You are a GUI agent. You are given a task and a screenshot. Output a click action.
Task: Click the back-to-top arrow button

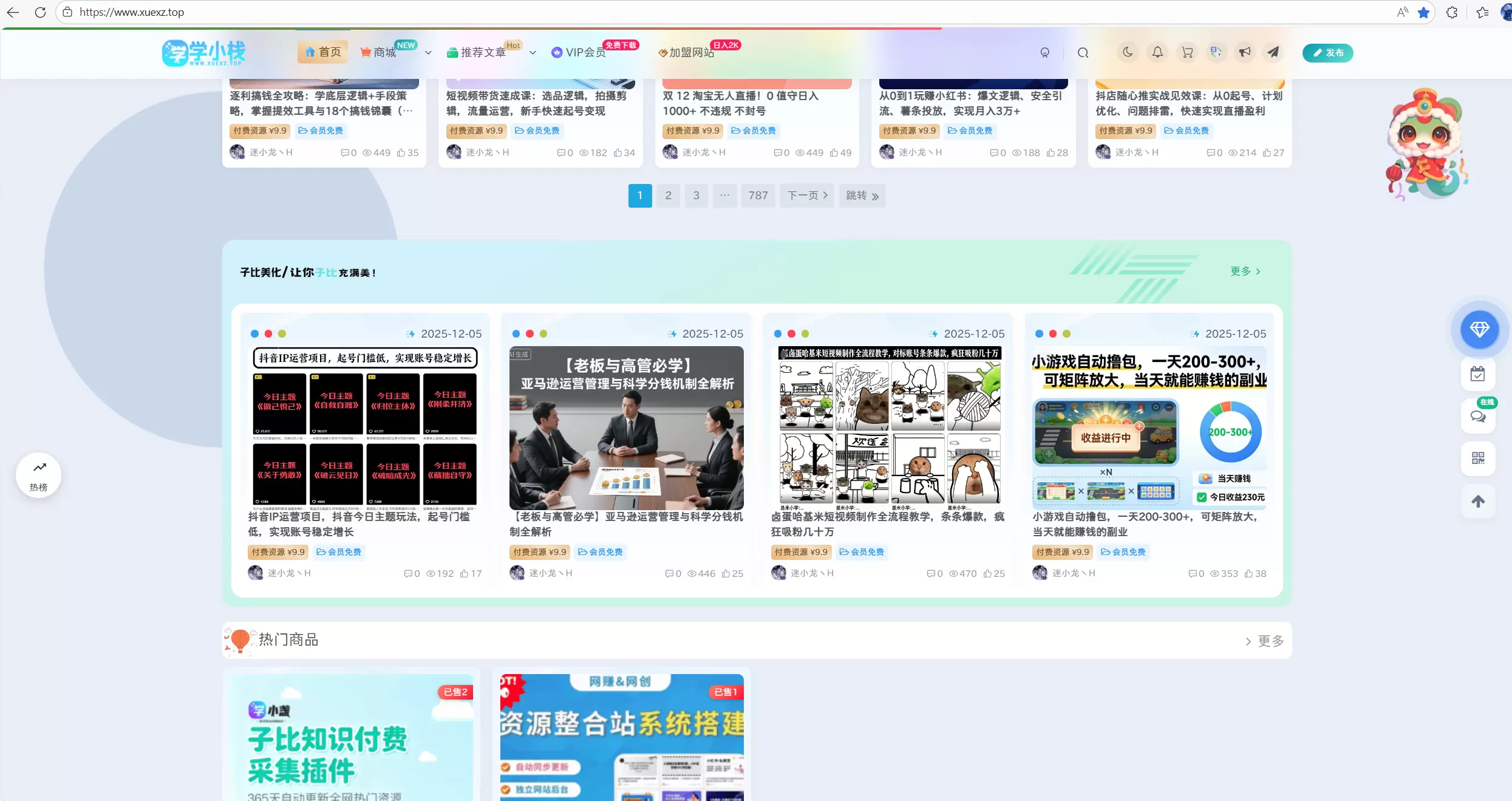(1478, 502)
